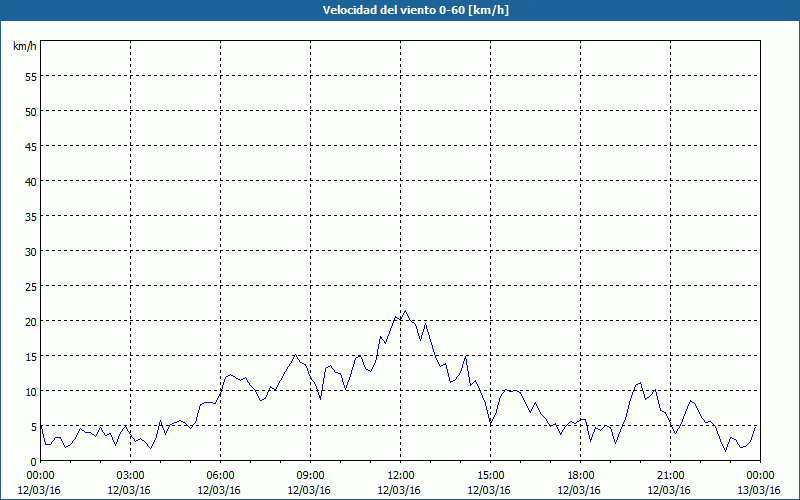Select the "55" y-axis value
Viewport: 800px width, 500px height.
coord(31,77)
